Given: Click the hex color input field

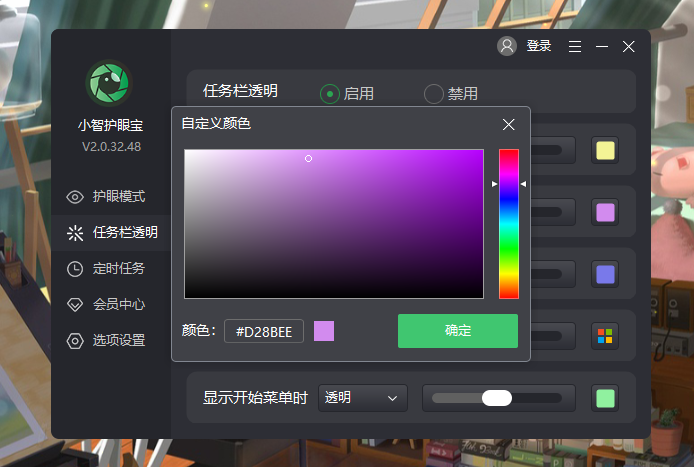Looking at the screenshot, I should (264, 331).
